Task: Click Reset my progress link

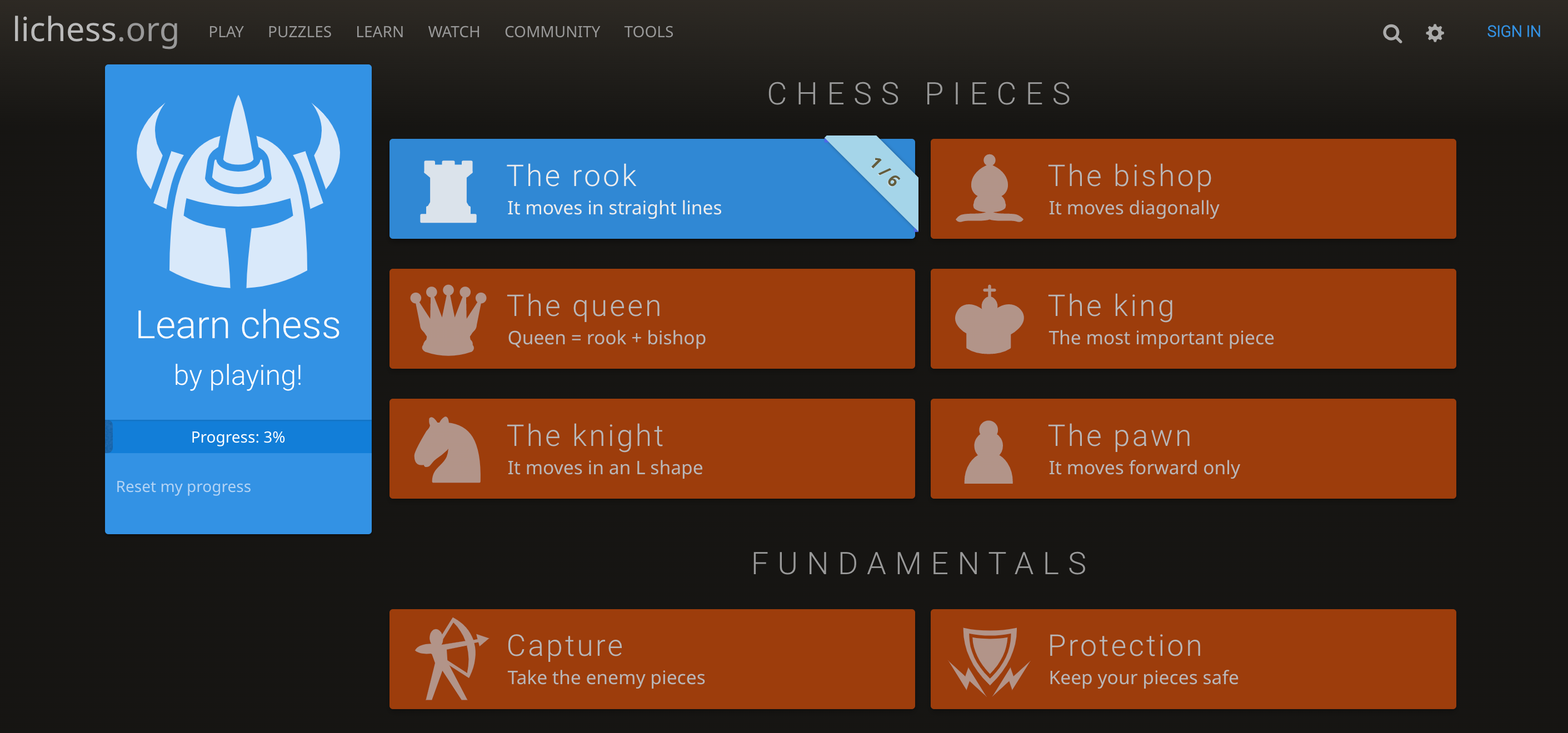Action: [x=183, y=487]
